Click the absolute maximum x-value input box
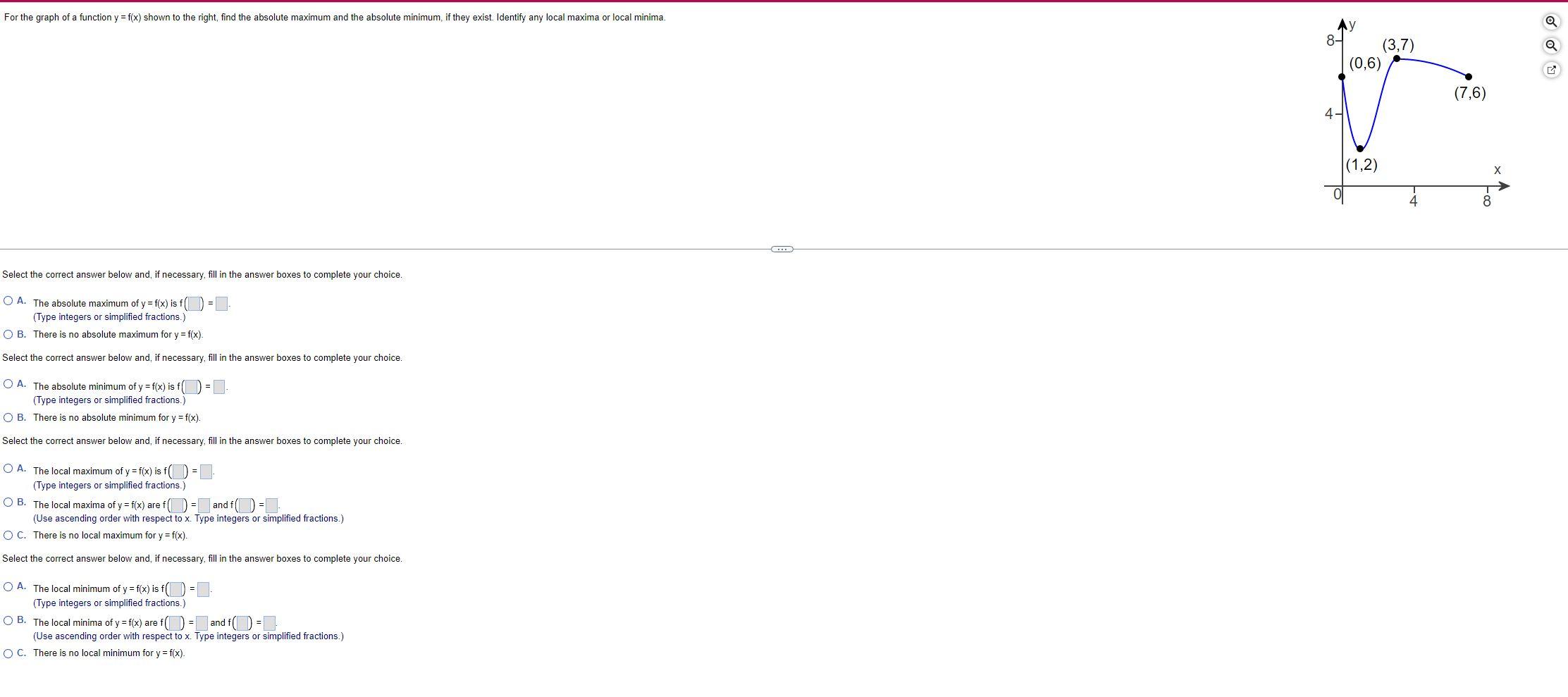This screenshot has height=697, width=1568. tap(194, 304)
